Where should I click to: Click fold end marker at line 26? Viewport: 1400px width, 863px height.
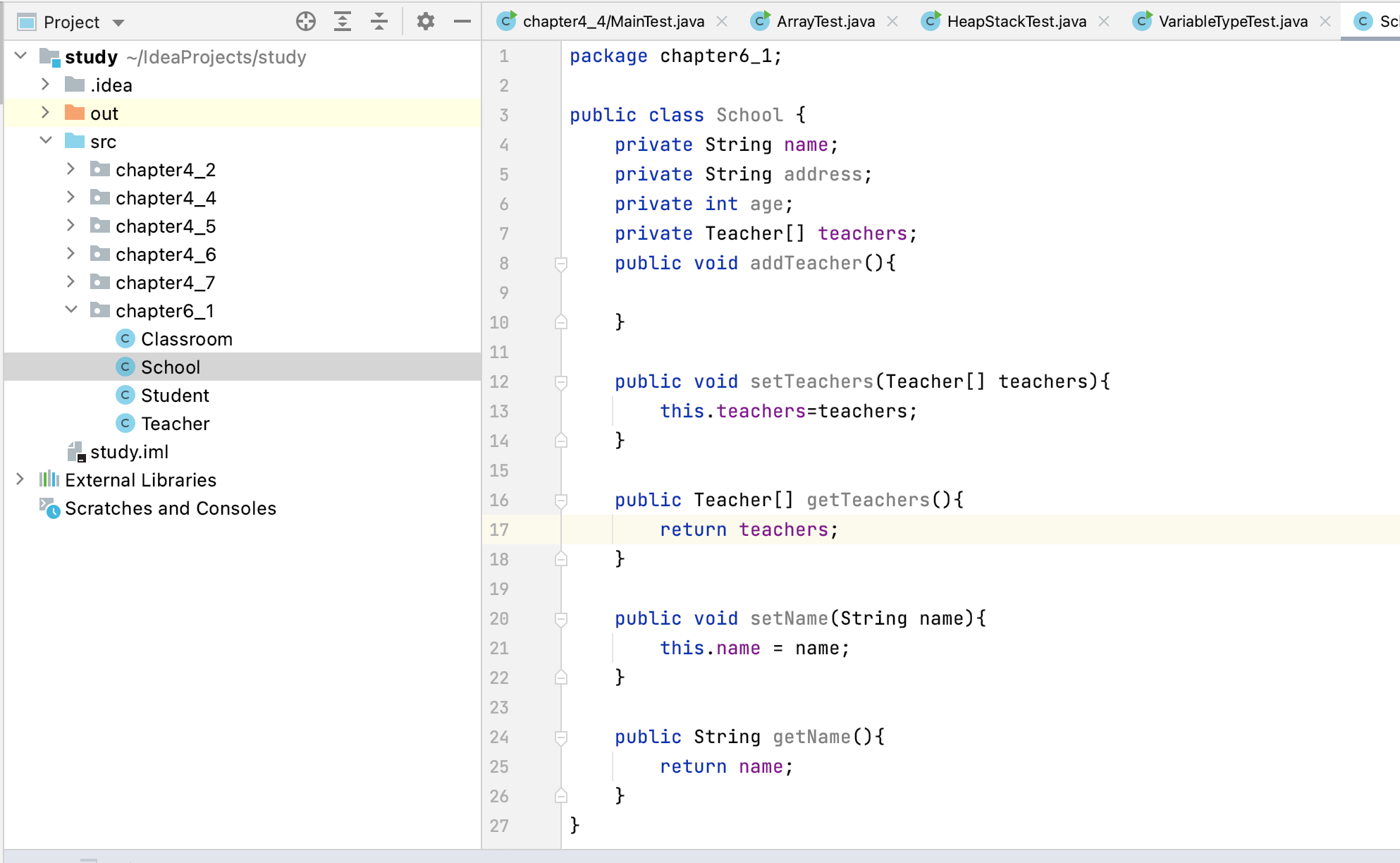(561, 795)
